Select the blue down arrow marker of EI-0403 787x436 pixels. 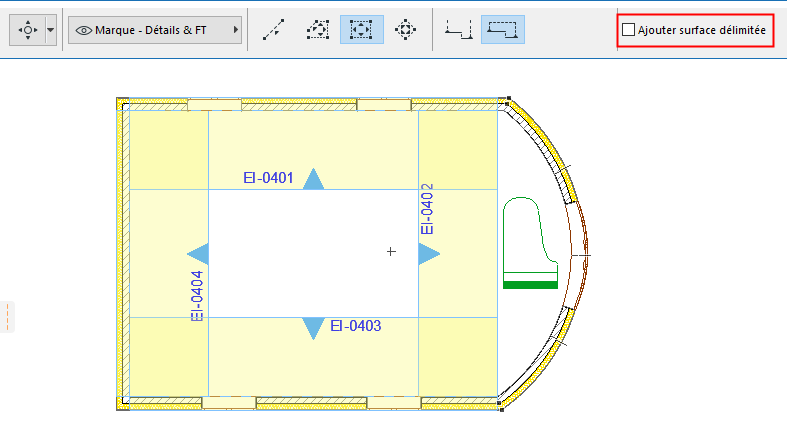[x=313, y=329]
